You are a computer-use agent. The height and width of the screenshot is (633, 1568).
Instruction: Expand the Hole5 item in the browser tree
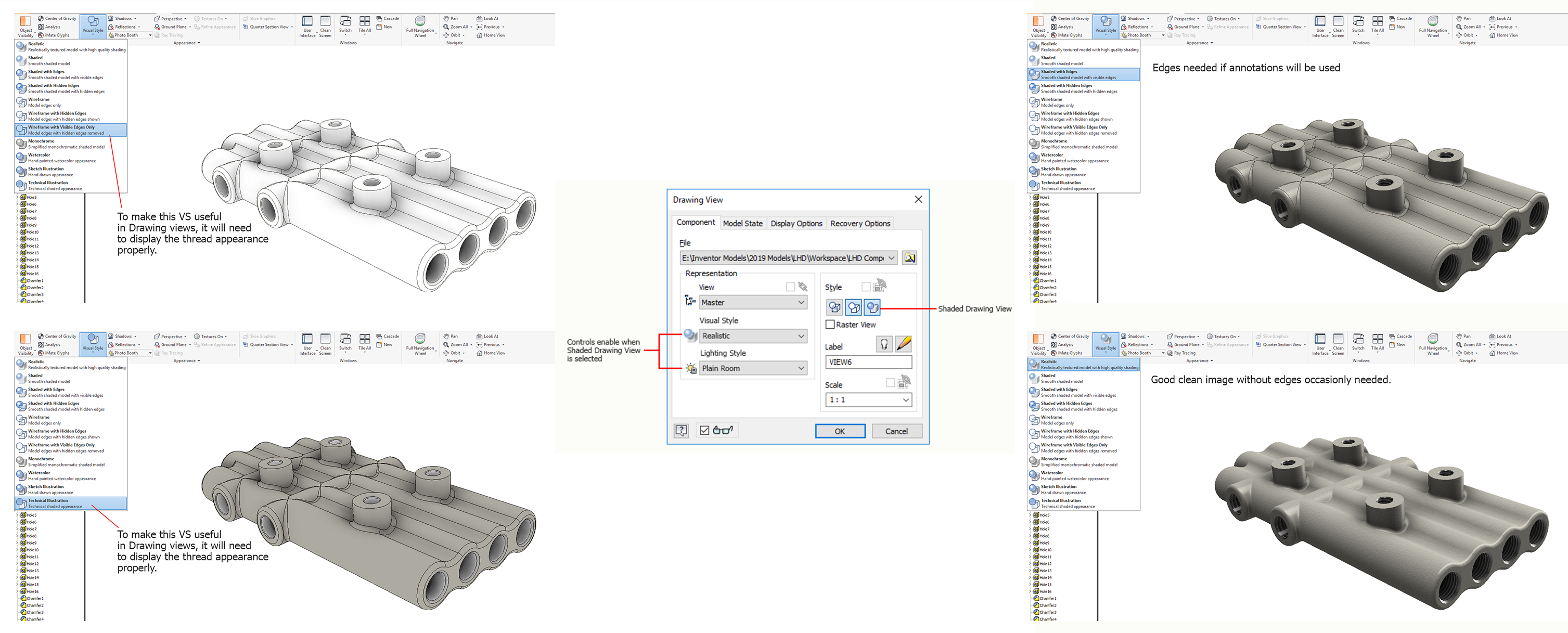(18, 197)
